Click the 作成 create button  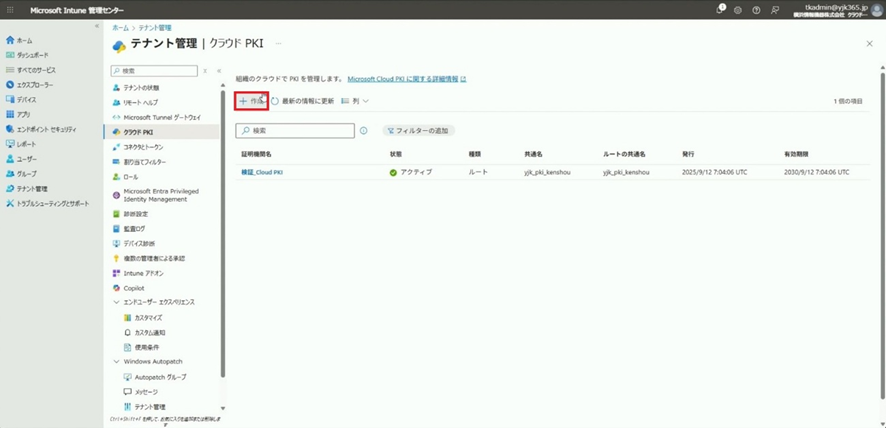(251, 101)
